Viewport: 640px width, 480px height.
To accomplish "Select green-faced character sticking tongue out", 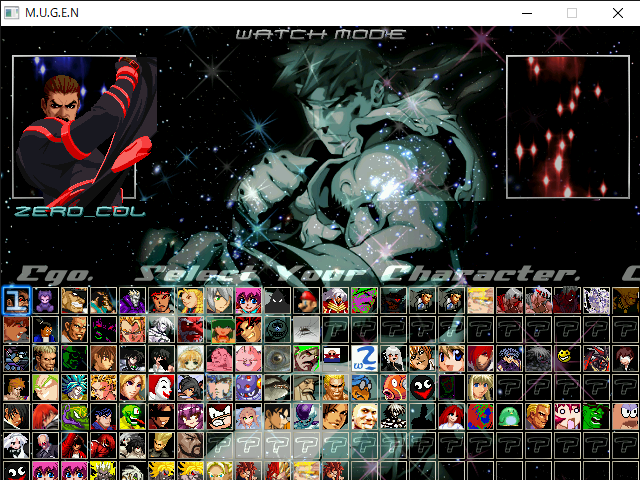I will (x=132, y=417).
